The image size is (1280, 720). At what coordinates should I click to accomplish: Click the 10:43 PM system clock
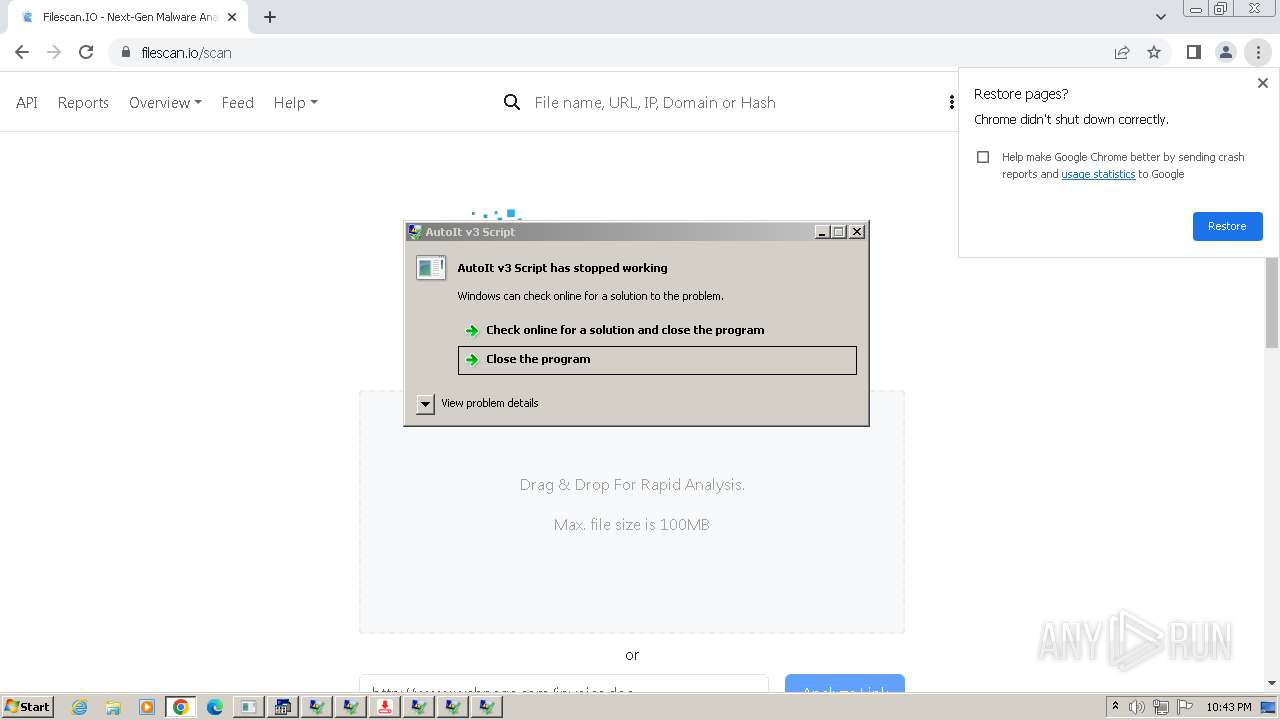1229,707
